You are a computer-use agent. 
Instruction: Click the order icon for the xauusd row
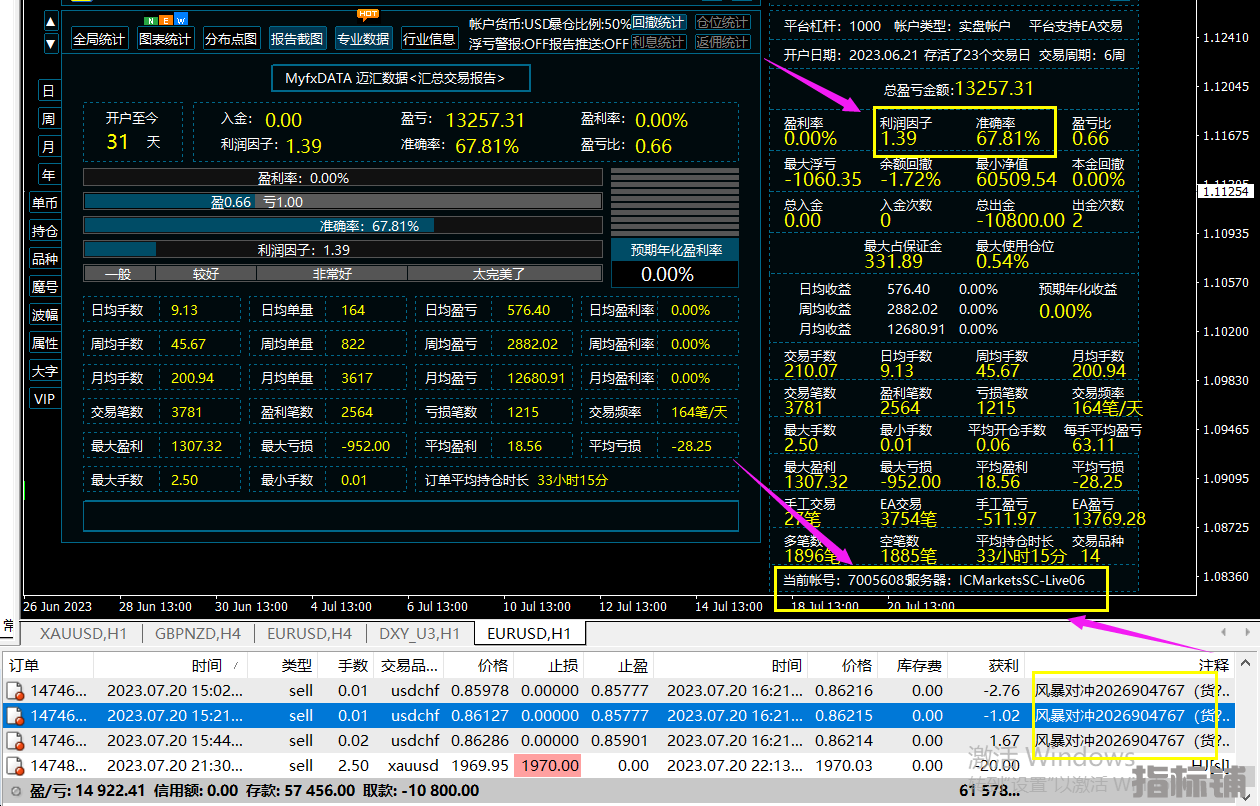[x=15, y=766]
